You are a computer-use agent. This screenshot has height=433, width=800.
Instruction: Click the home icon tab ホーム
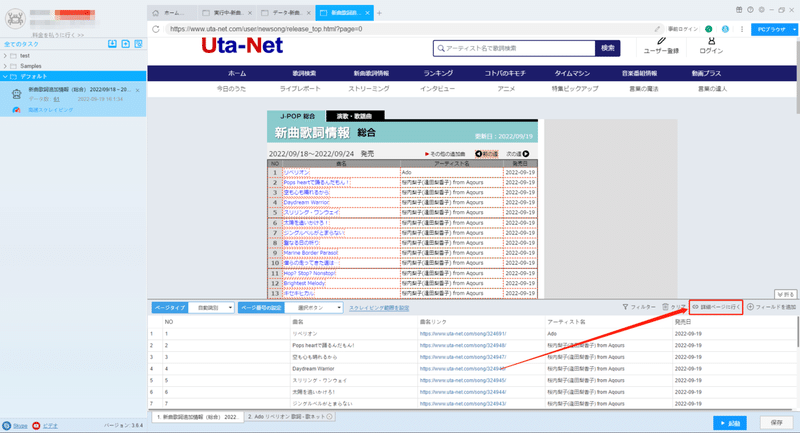[x=172, y=13]
